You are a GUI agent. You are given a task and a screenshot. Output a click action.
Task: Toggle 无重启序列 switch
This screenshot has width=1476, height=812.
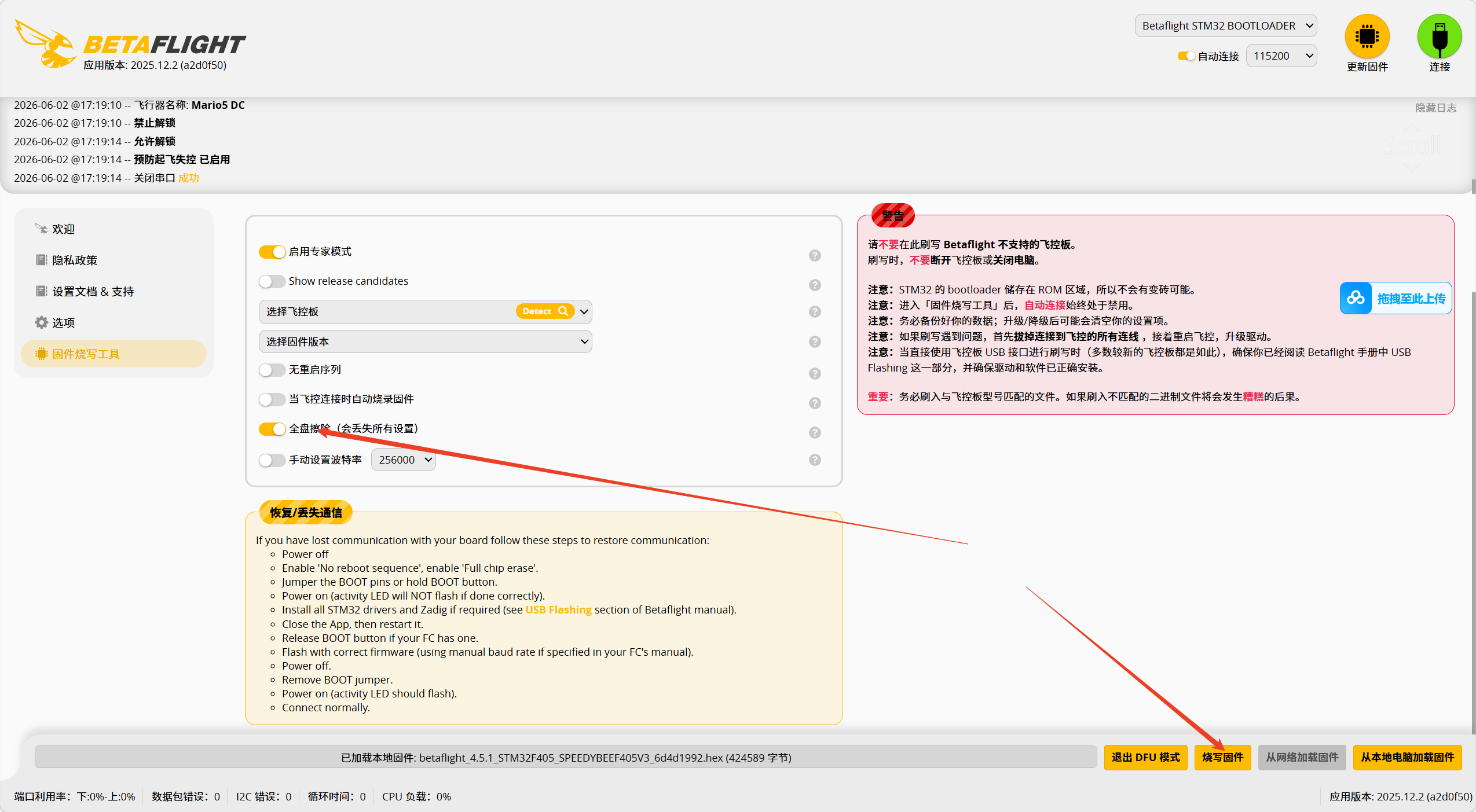272,370
